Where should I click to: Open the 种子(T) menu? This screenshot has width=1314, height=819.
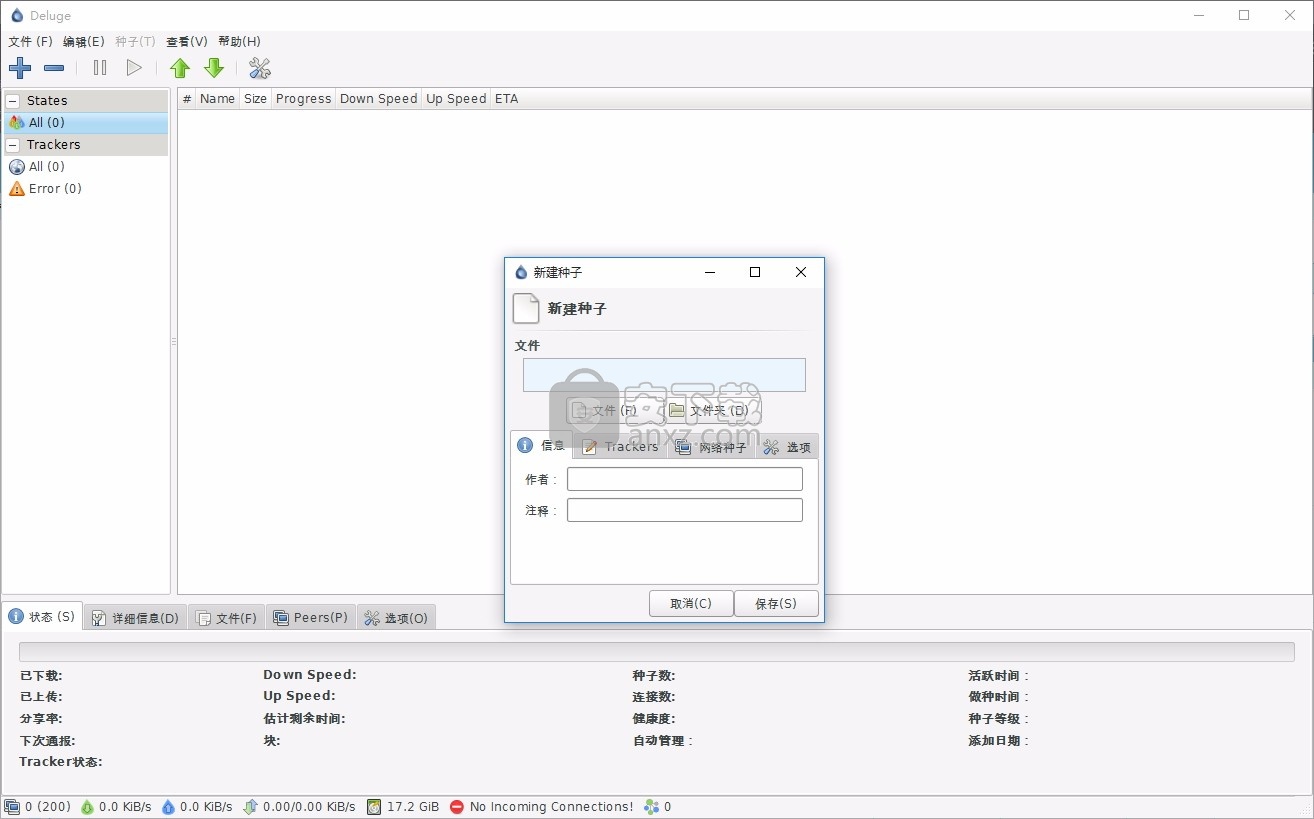click(x=135, y=42)
